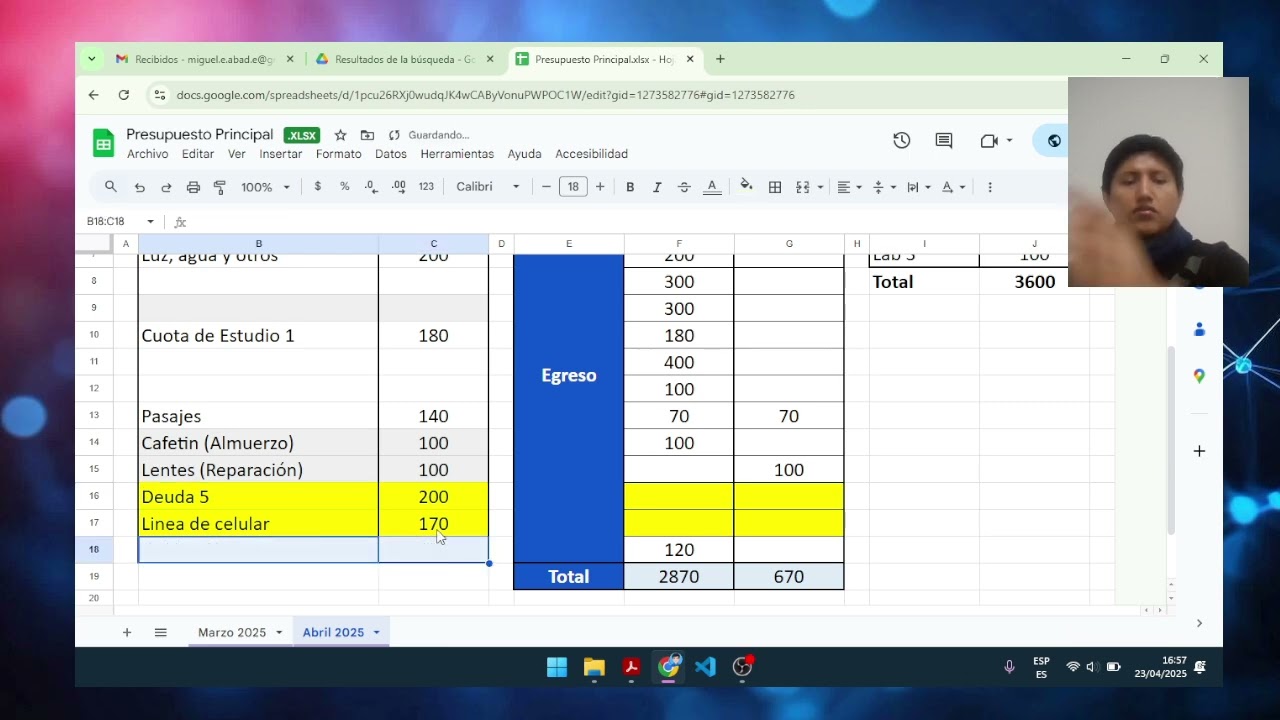Open the Archivo menu
Viewport: 1280px width, 720px height.
[147, 154]
